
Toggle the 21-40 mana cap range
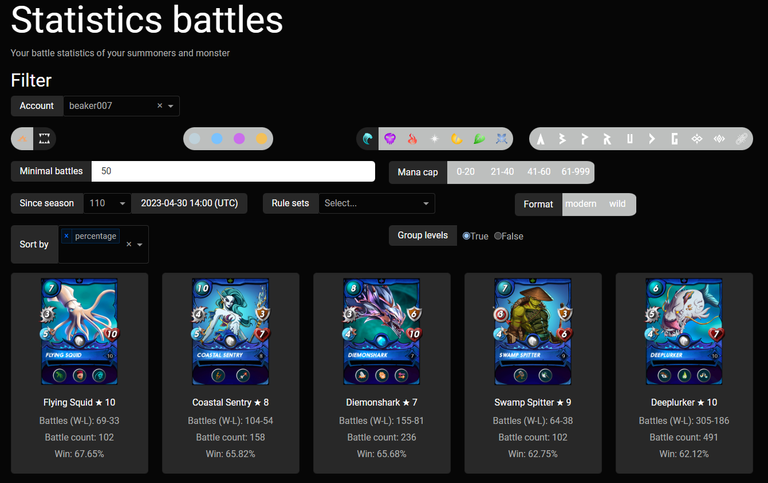click(502, 172)
